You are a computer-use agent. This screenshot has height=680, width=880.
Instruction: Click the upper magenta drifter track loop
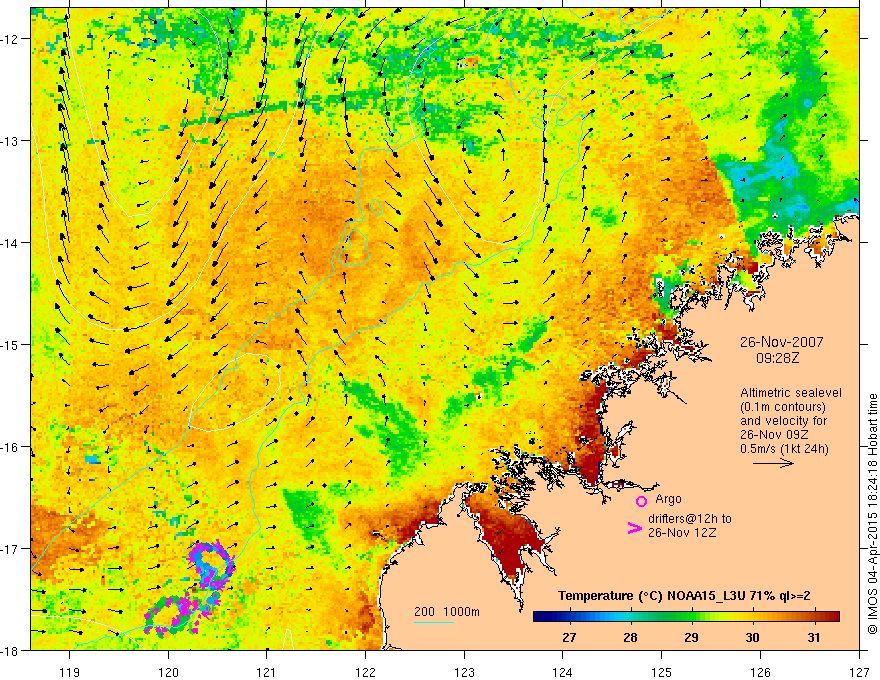click(x=211, y=565)
